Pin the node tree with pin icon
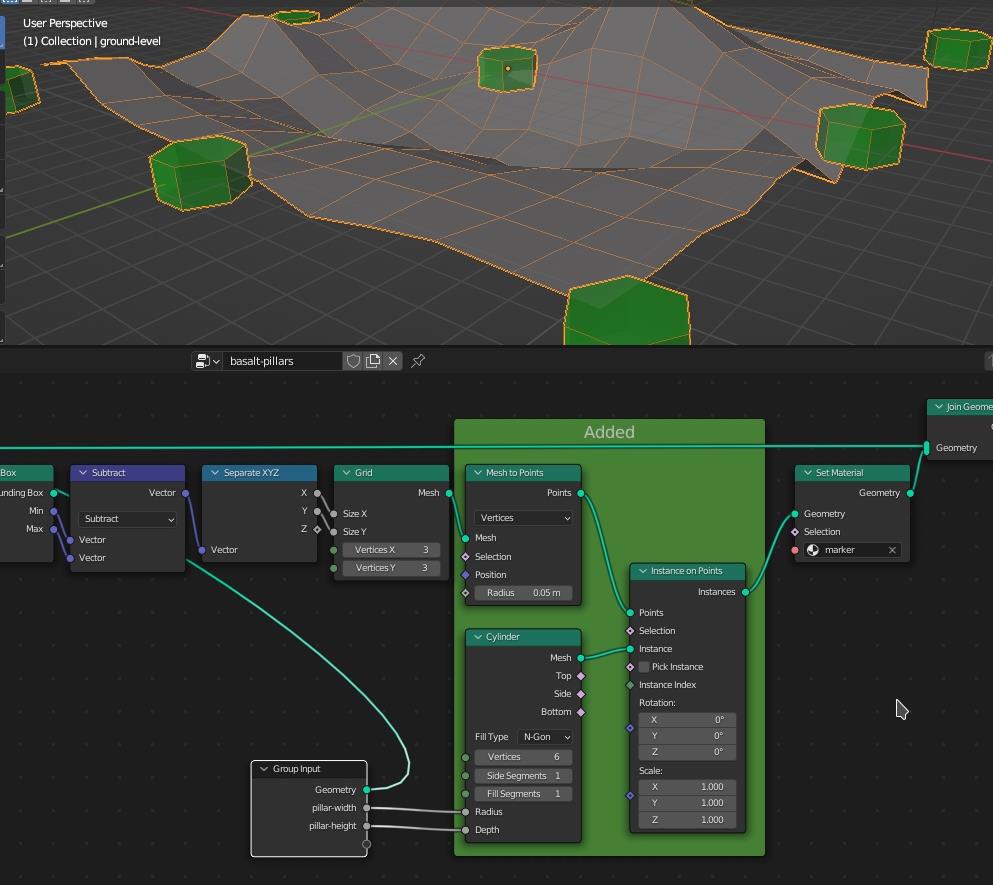This screenshot has width=993, height=885. click(418, 361)
